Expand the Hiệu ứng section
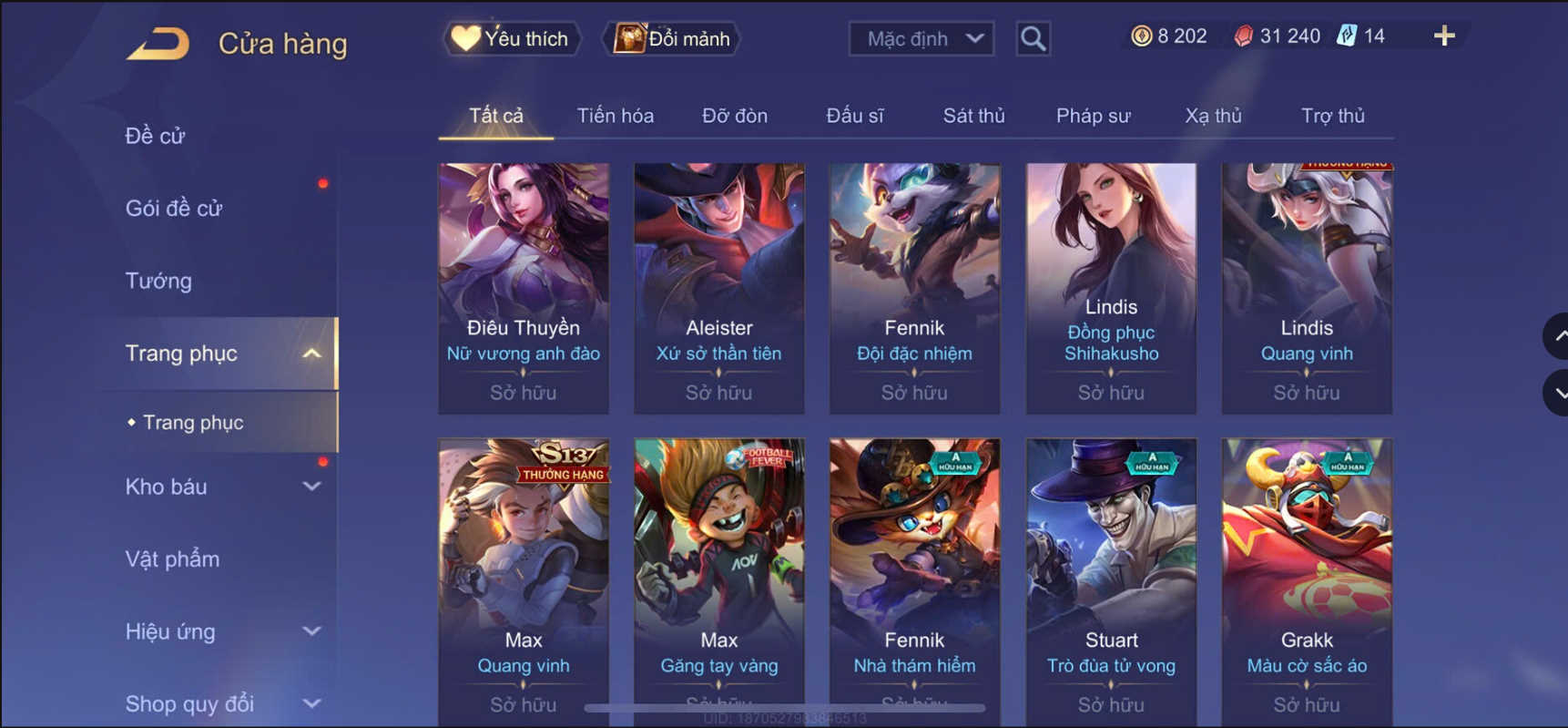 311,631
